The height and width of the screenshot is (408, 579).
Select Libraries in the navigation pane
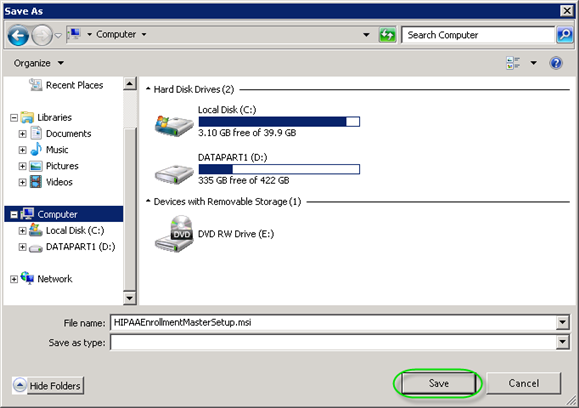pos(54,117)
